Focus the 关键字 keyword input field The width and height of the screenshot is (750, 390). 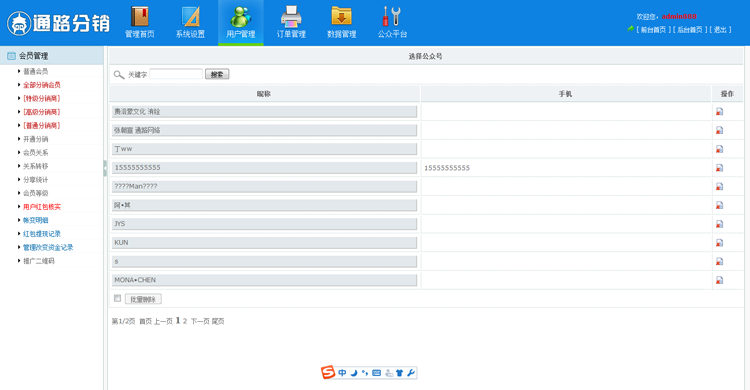(x=176, y=74)
